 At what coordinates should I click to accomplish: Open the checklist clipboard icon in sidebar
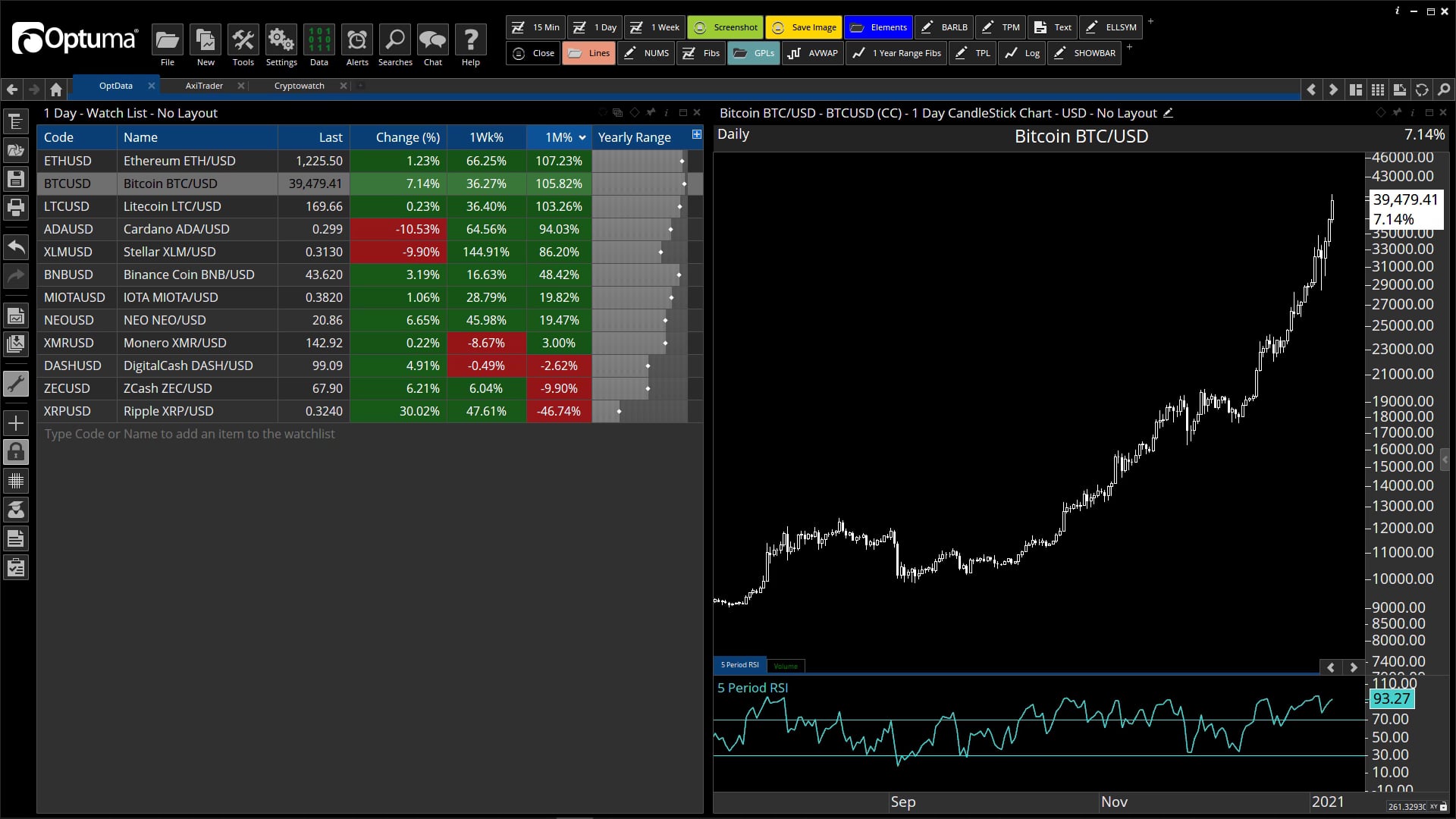pyautogui.click(x=16, y=567)
